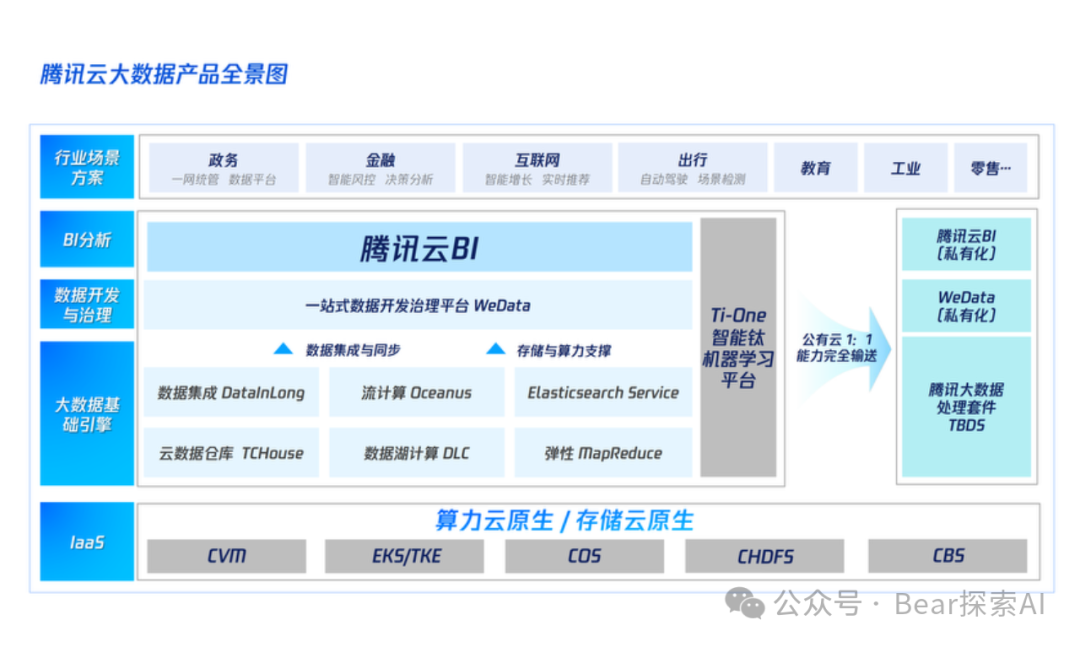
Task: Click 一网统管 数据平台 subtitle under 政务
Action: click(x=224, y=180)
